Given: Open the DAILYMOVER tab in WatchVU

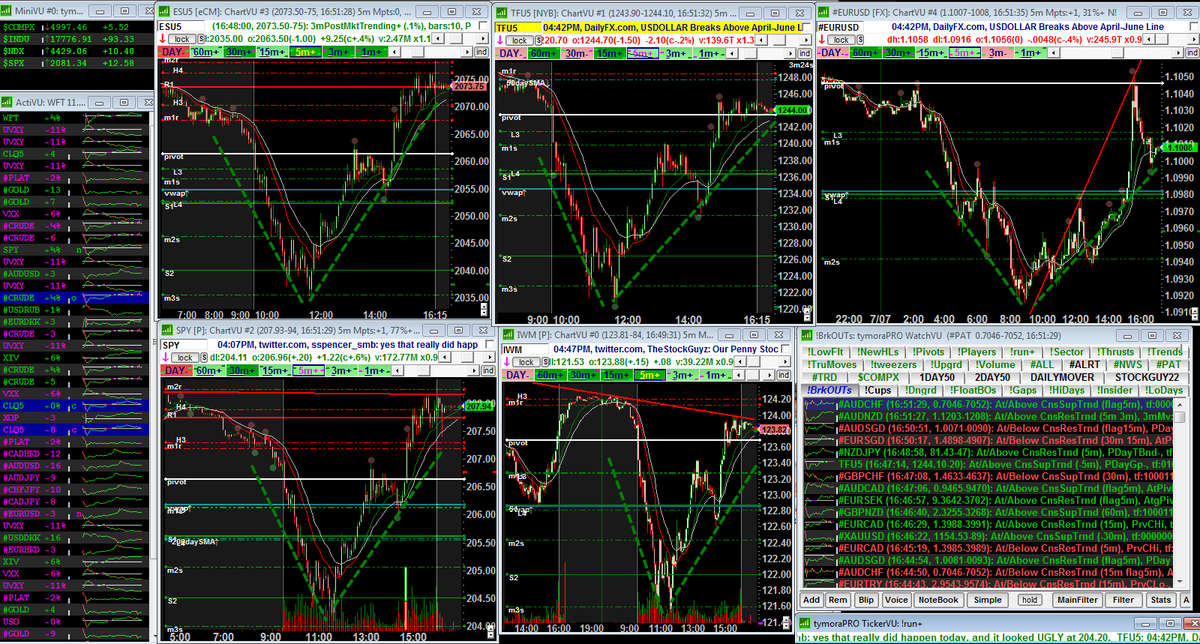Looking at the screenshot, I should [x=1062, y=377].
